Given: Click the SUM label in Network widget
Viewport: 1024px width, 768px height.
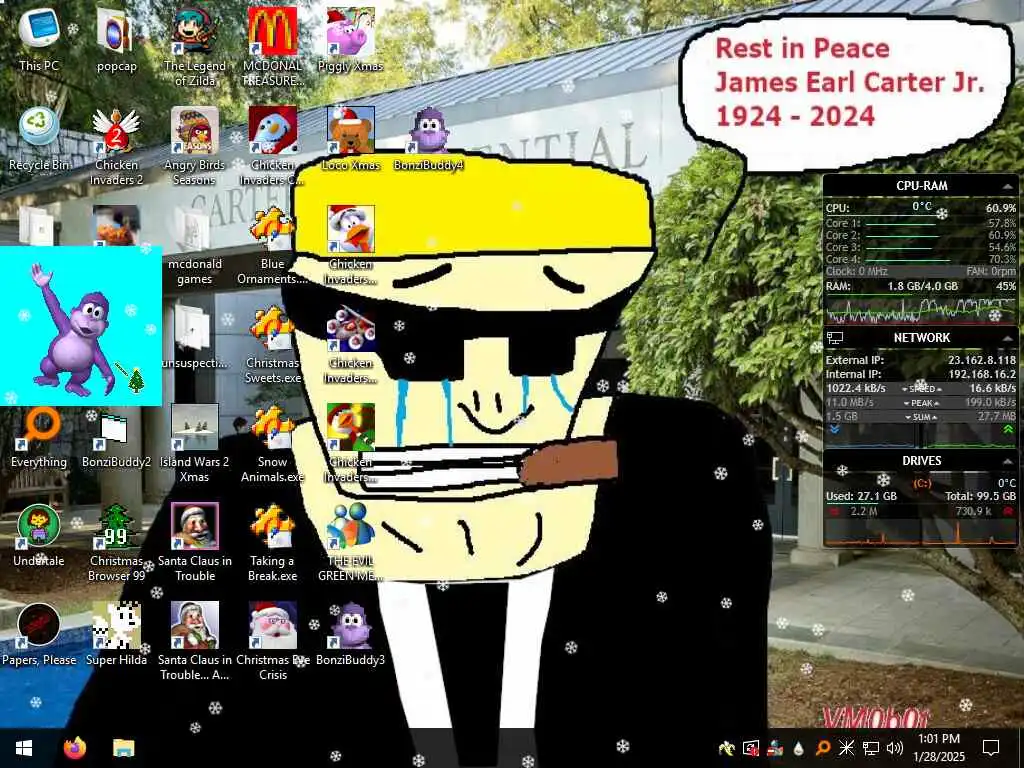Looking at the screenshot, I should (921, 417).
